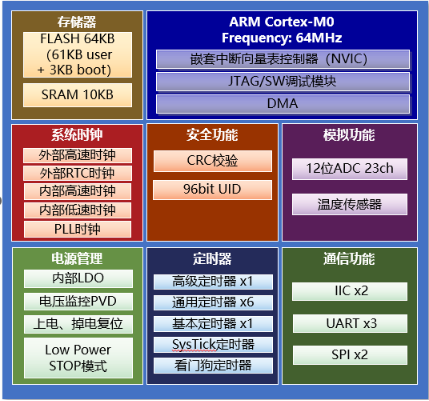Select the 内部高速时钟 block
The width and height of the screenshot is (429, 401).
[77, 191]
